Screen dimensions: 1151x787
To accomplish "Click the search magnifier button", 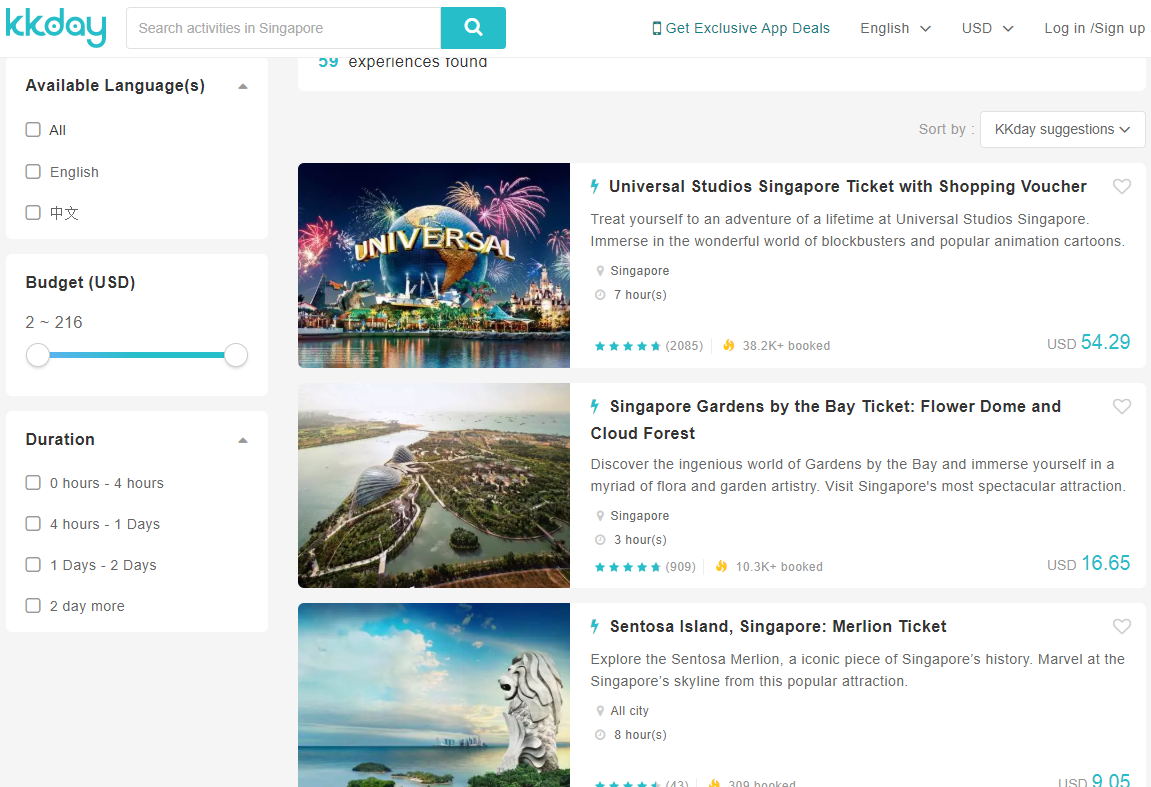I will click(x=473, y=28).
